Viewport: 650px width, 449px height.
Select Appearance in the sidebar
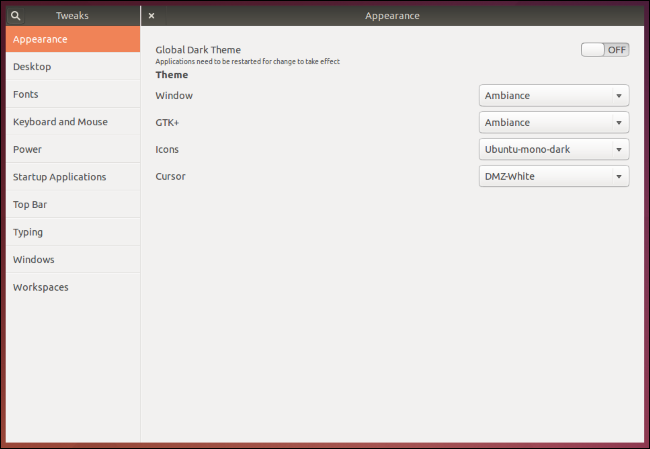[73, 39]
